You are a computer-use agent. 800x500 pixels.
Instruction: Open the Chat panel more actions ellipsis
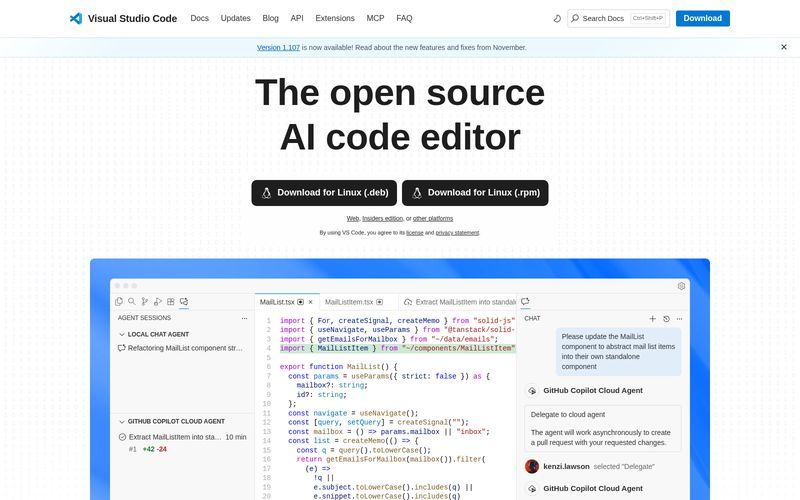coord(680,318)
